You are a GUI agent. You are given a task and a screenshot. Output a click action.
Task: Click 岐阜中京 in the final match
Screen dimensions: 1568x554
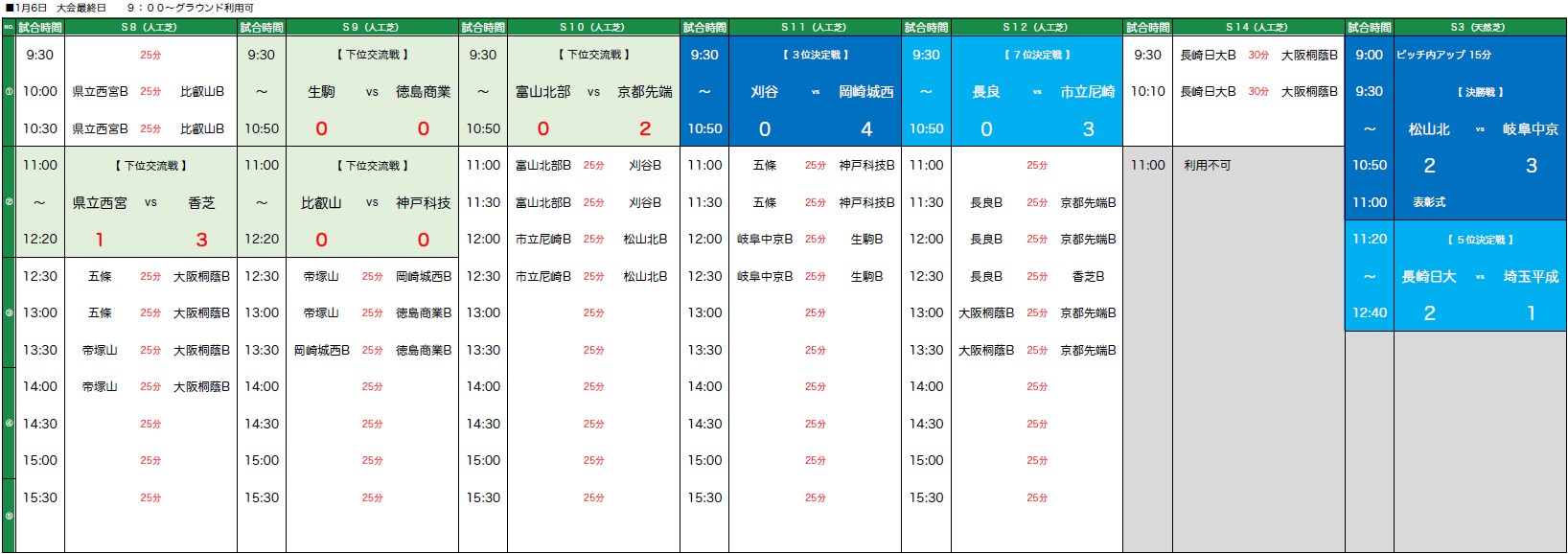(x=1530, y=129)
